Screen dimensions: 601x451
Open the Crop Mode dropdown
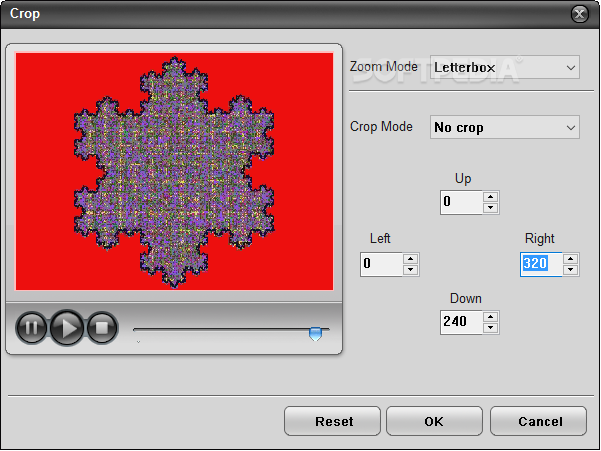(x=504, y=127)
